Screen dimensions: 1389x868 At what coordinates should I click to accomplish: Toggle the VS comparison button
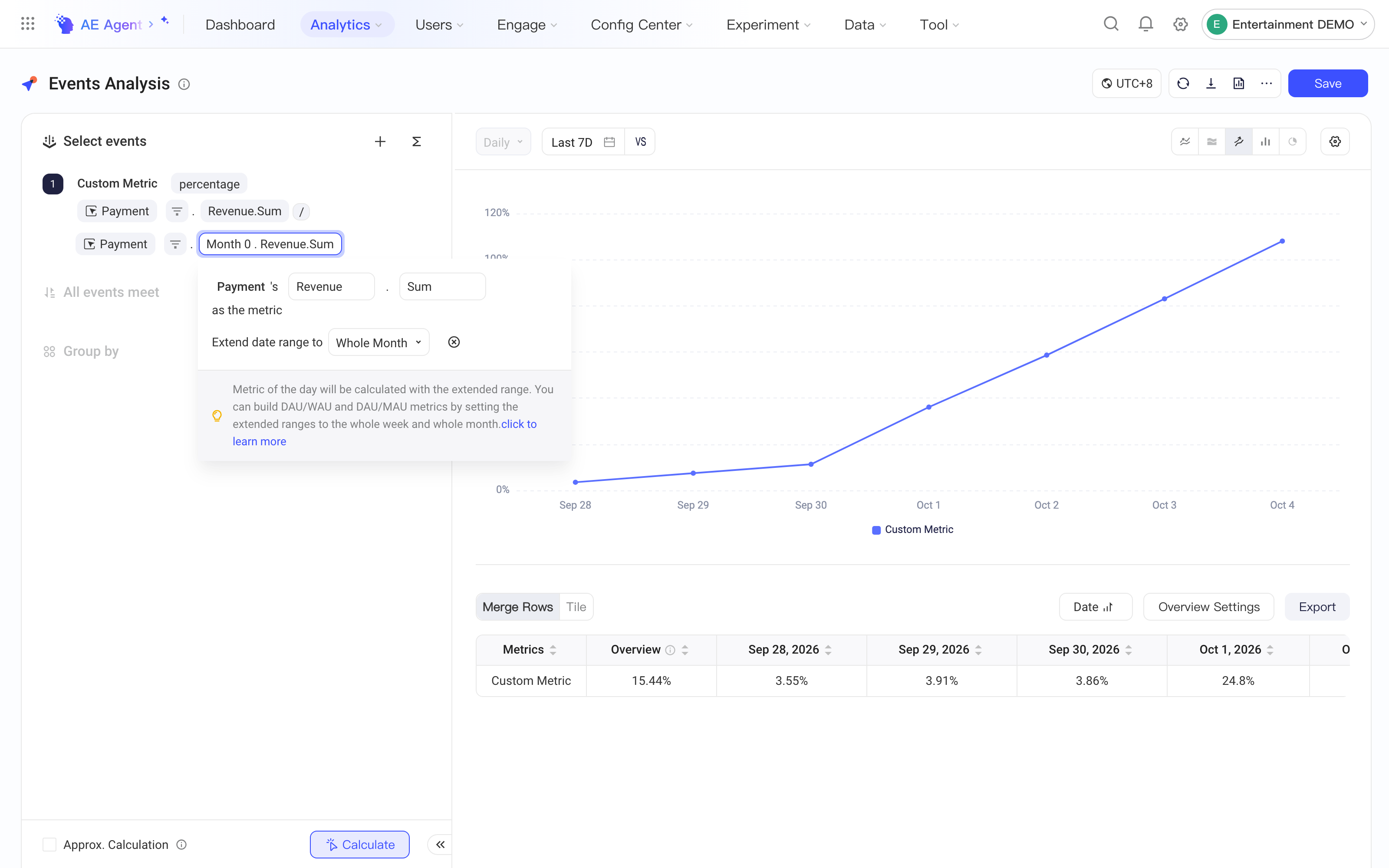coord(641,142)
